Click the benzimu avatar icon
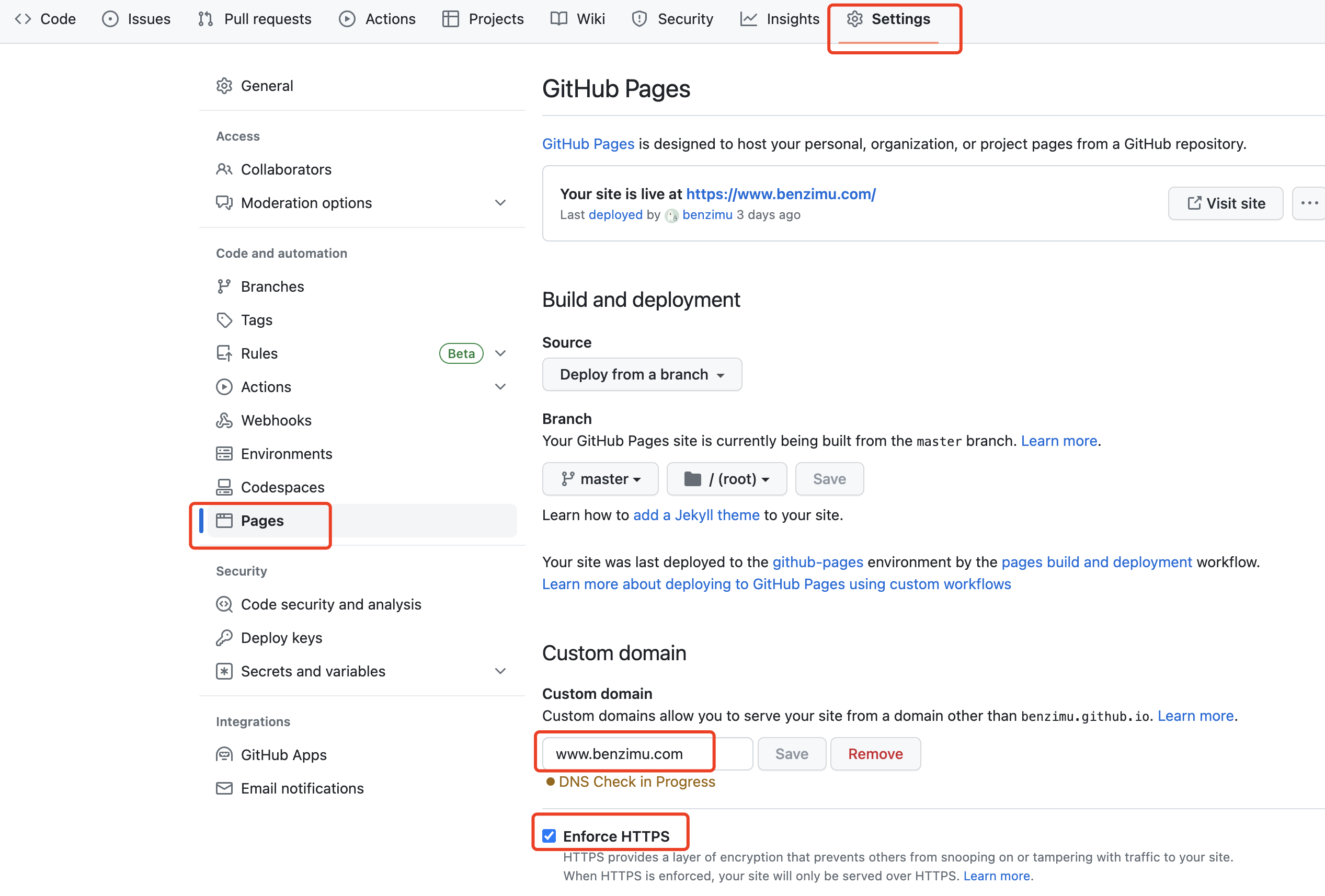This screenshot has height=896, width=1325. [671, 215]
